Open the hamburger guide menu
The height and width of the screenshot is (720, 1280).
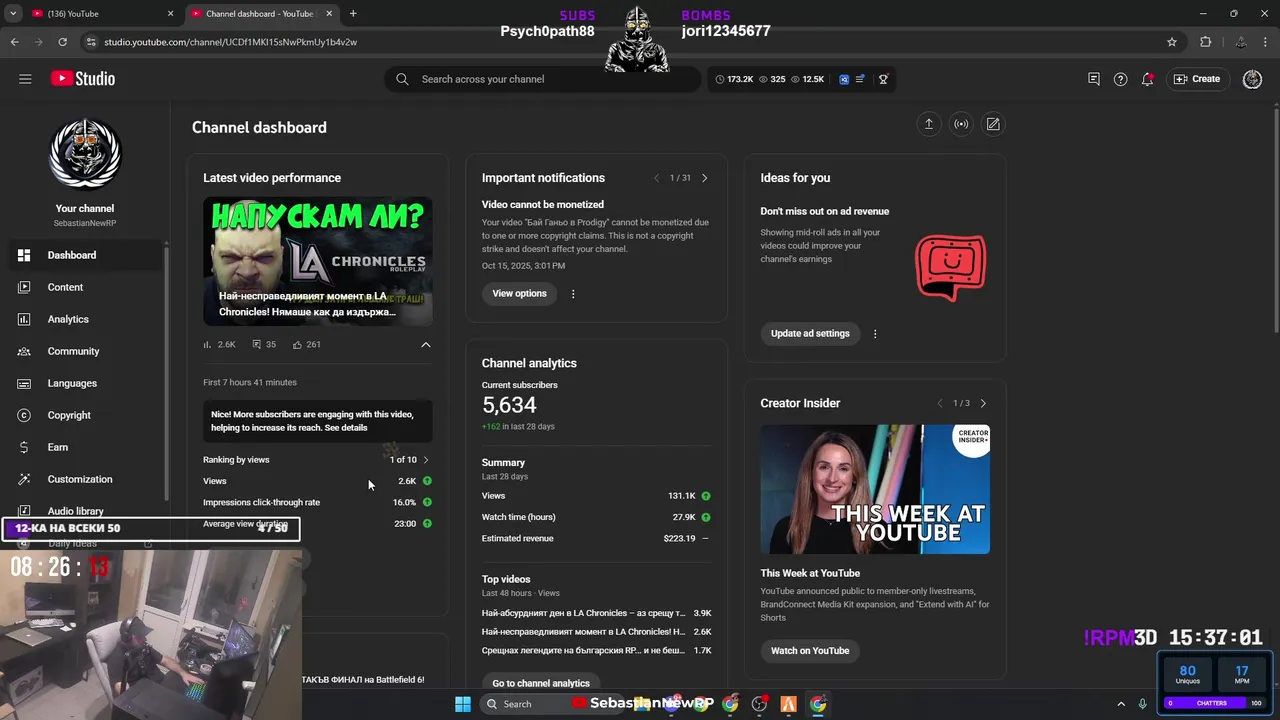point(25,79)
